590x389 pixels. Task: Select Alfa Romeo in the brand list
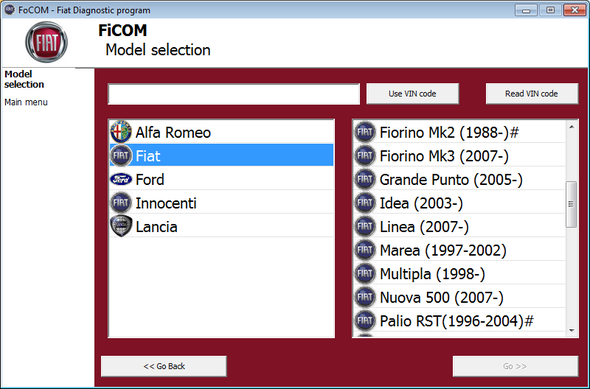221,132
